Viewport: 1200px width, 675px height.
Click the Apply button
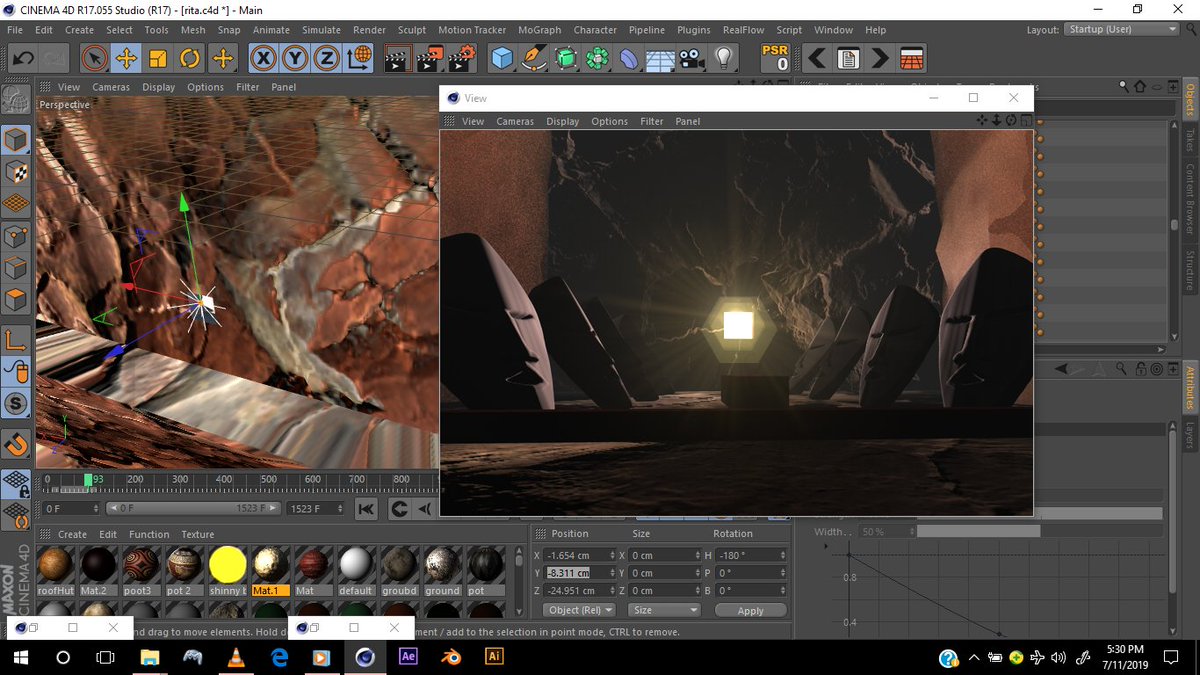click(x=750, y=610)
